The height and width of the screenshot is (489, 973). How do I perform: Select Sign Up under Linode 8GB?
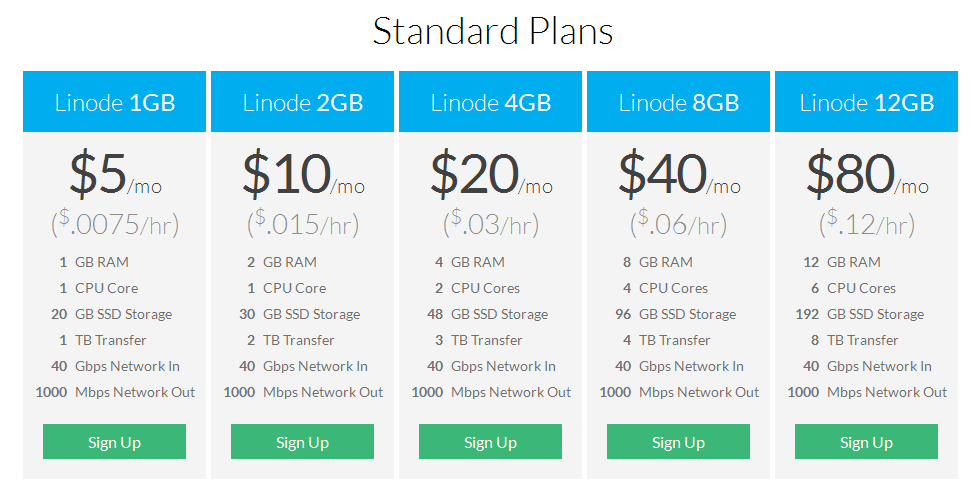[678, 442]
